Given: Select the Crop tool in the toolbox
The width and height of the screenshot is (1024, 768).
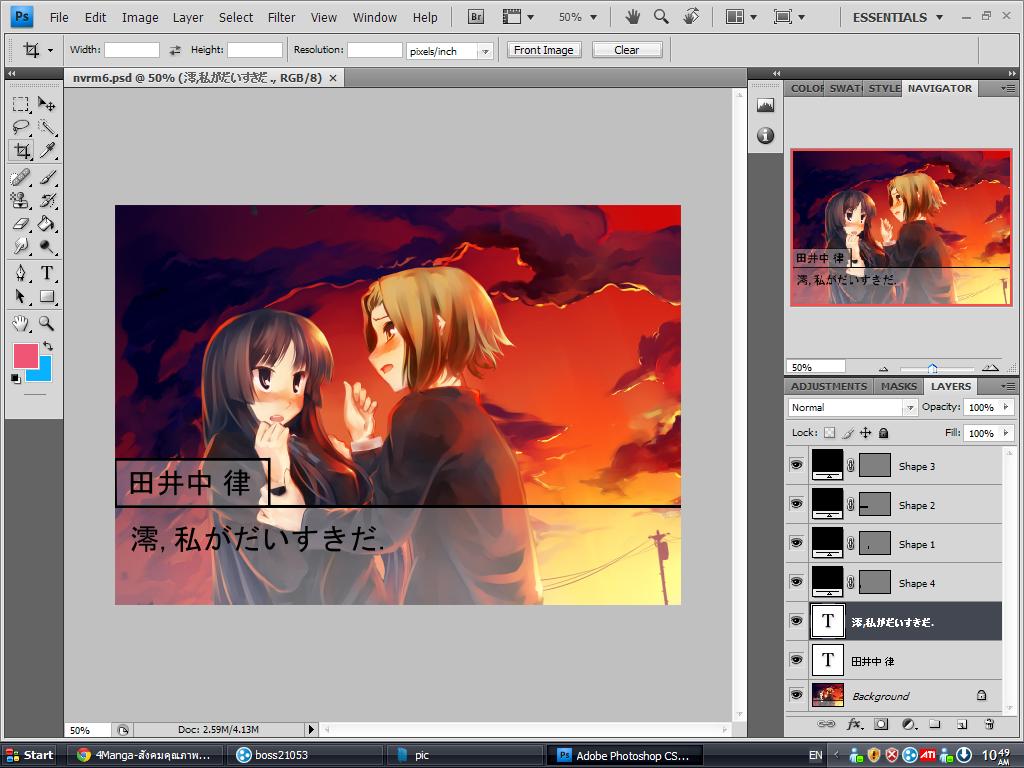Looking at the screenshot, I should coord(21,150).
